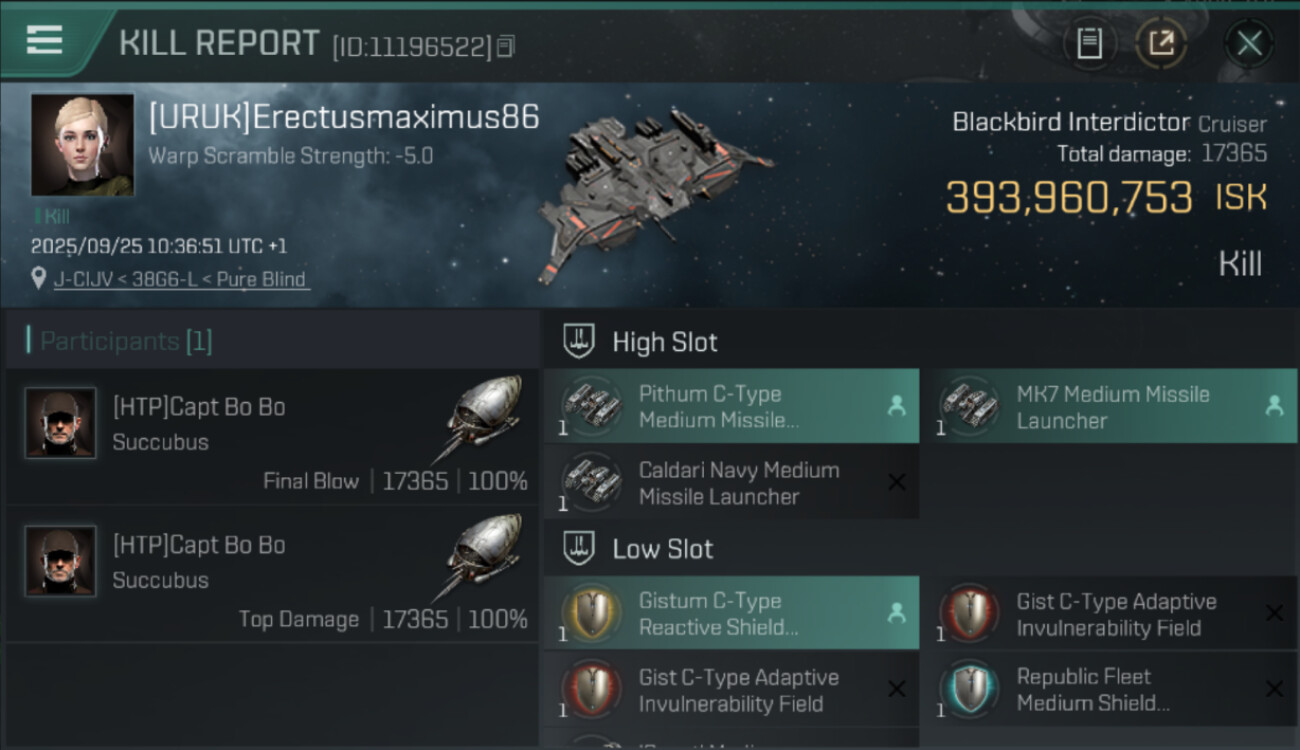Click the MK7 Medium Missile Launcher icon
This screenshot has width=1300, height=750.
(968, 406)
